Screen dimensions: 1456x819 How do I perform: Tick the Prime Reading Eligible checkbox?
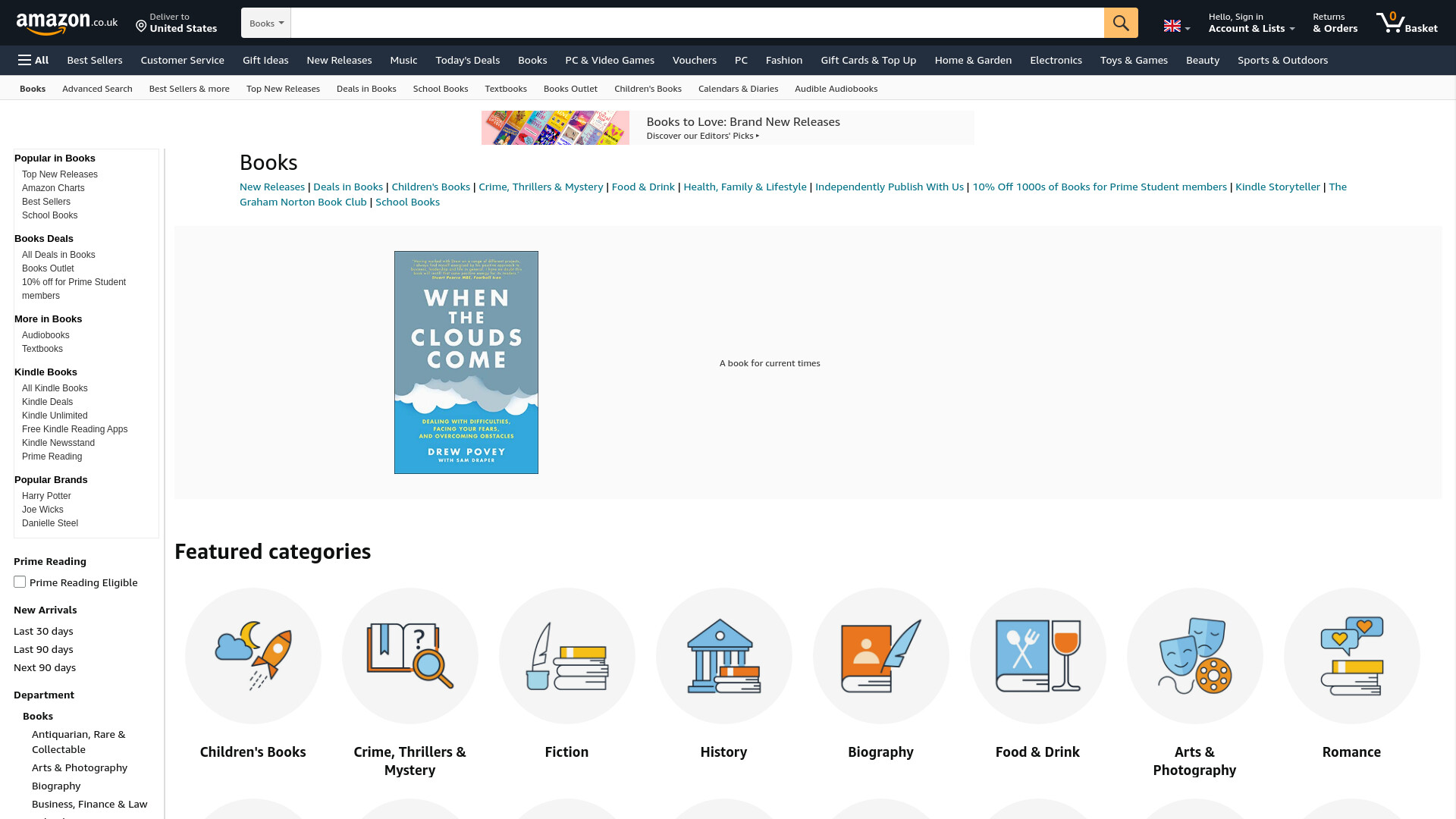(x=20, y=582)
